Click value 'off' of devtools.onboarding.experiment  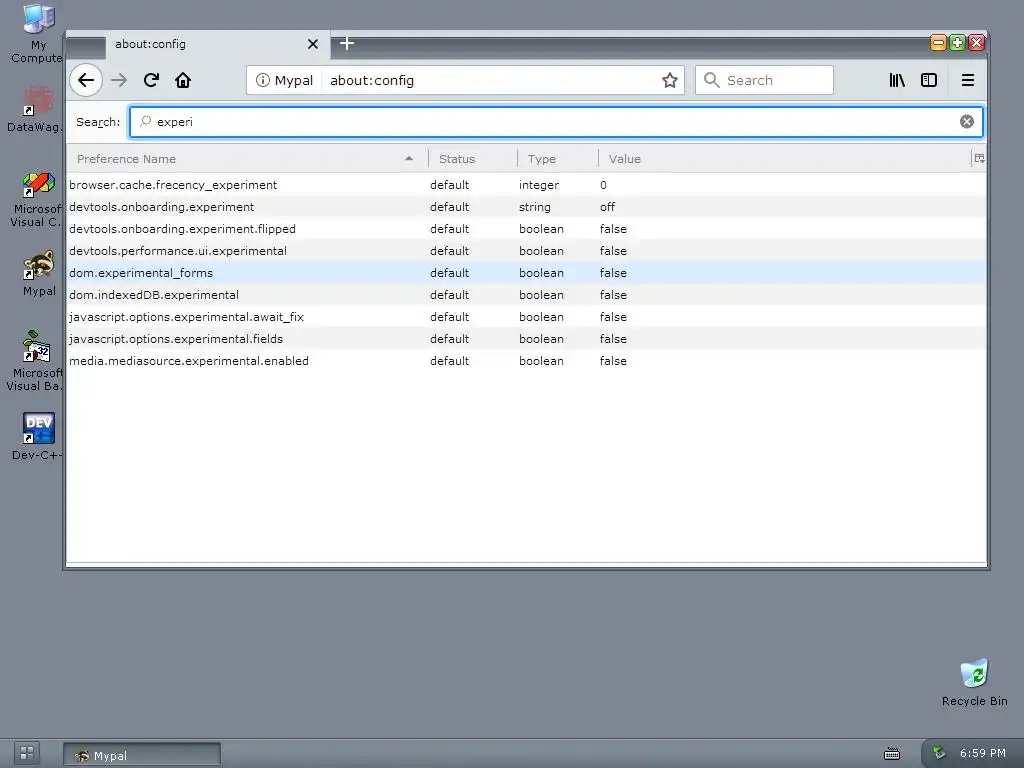coord(607,207)
